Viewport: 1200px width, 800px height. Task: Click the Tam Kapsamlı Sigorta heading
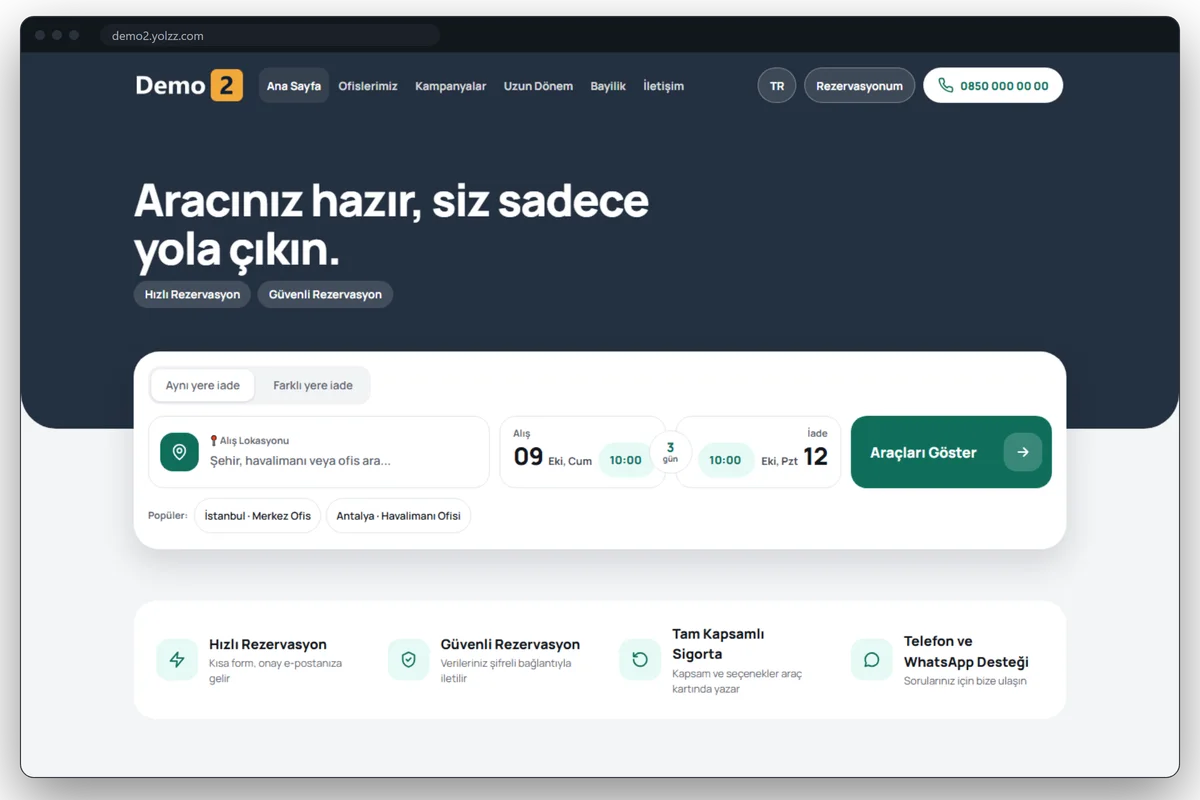718,644
